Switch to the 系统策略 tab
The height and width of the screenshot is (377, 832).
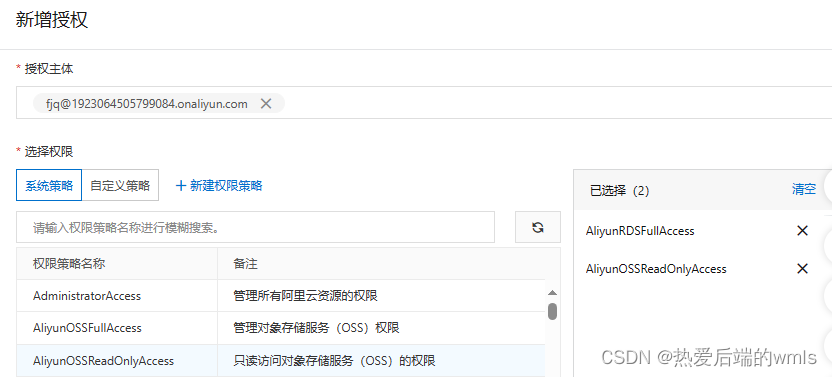tap(49, 185)
